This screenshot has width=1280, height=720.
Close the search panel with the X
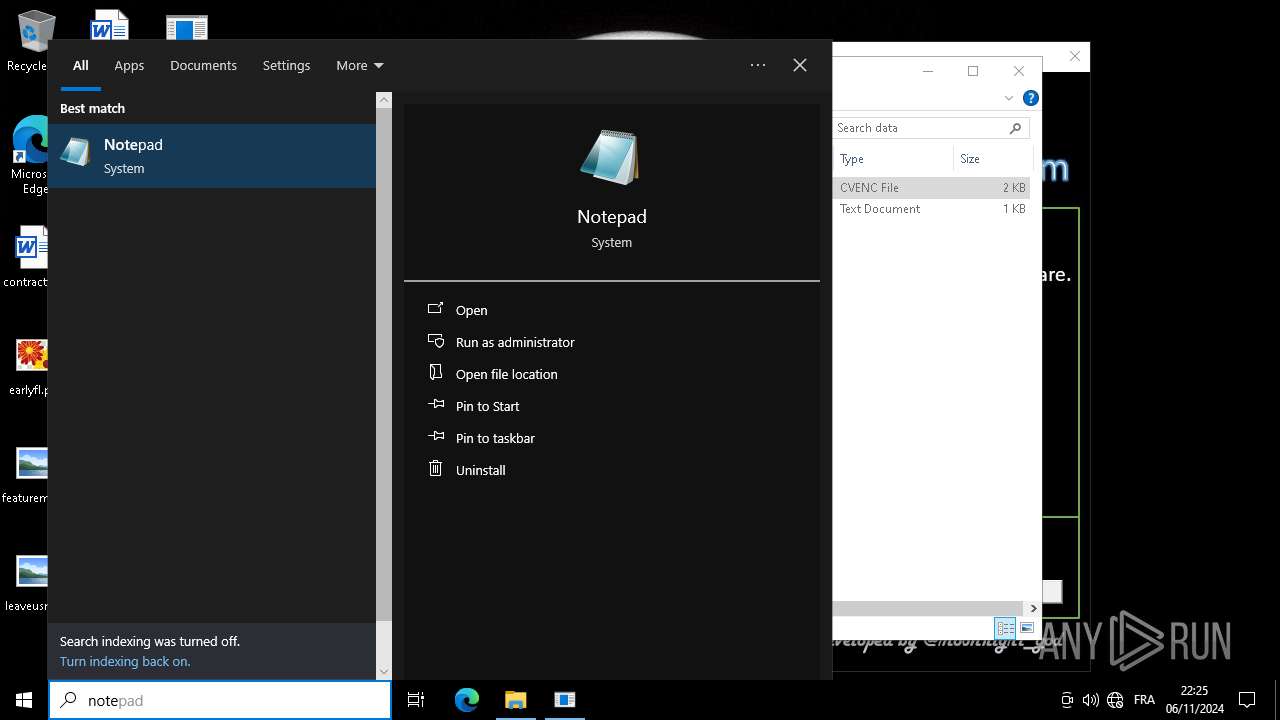pyautogui.click(x=800, y=65)
